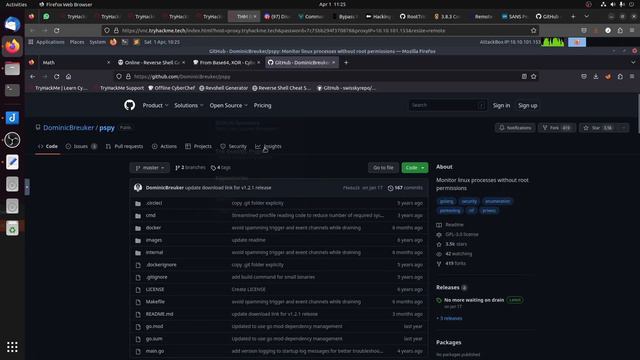This screenshot has height=360, width=640.
Task: Open Offline CyberChef bookmark
Action: 171,88
